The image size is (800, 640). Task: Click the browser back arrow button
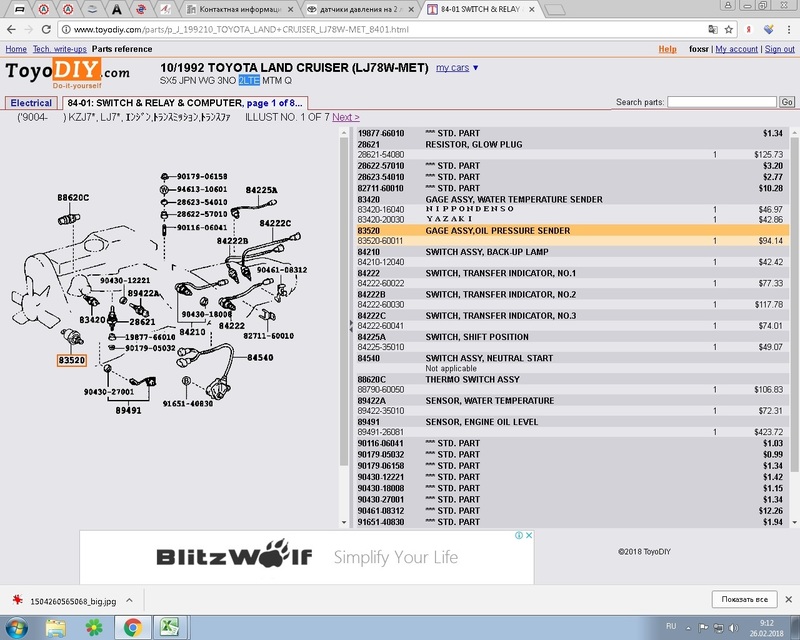[x=12, y=30]
